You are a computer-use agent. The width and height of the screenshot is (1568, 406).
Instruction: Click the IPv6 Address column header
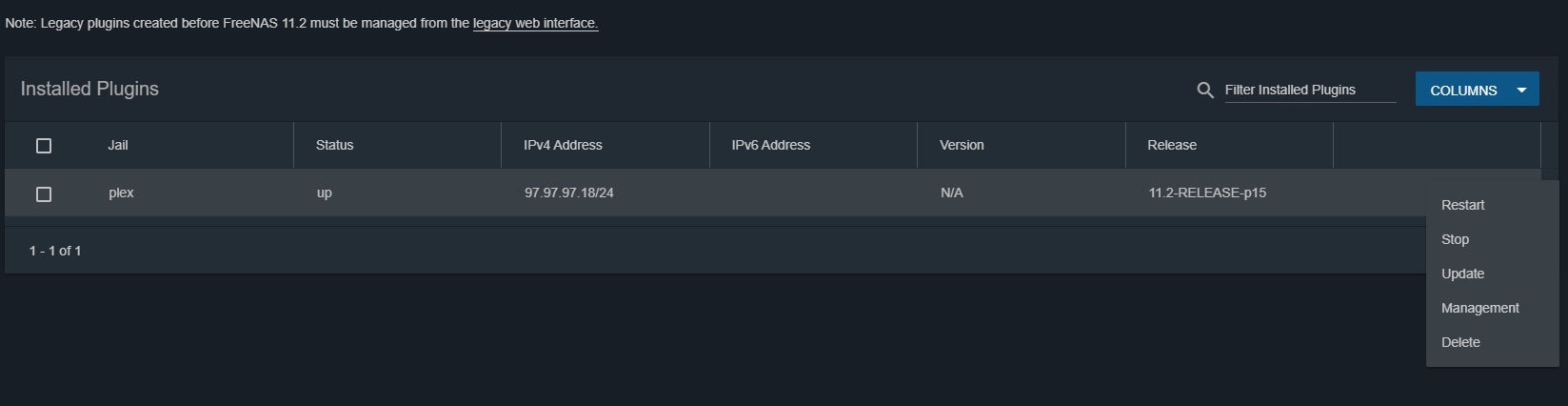tap(770, 145)
